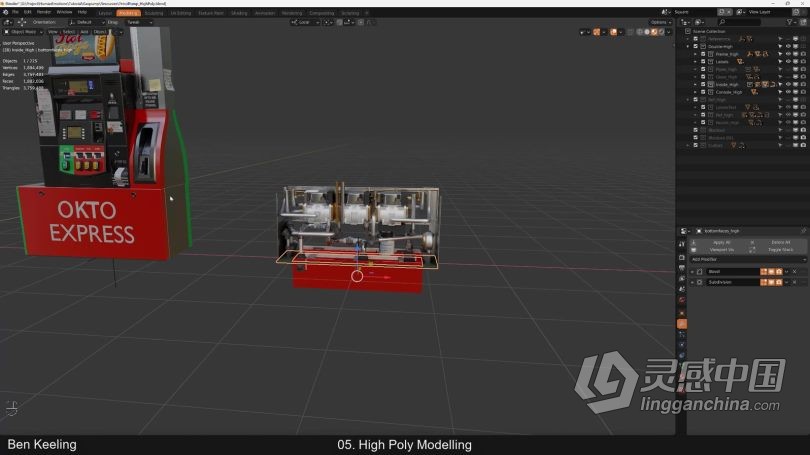
Task: Edit the Subdivision modifier name field
Action: click(732, 283)
